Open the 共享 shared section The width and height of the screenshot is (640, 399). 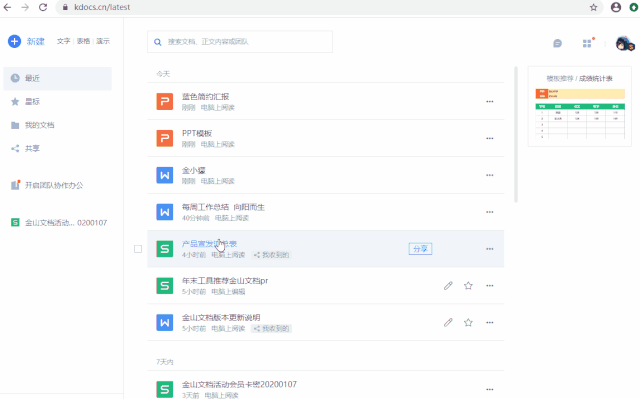(x=32, y=149)
